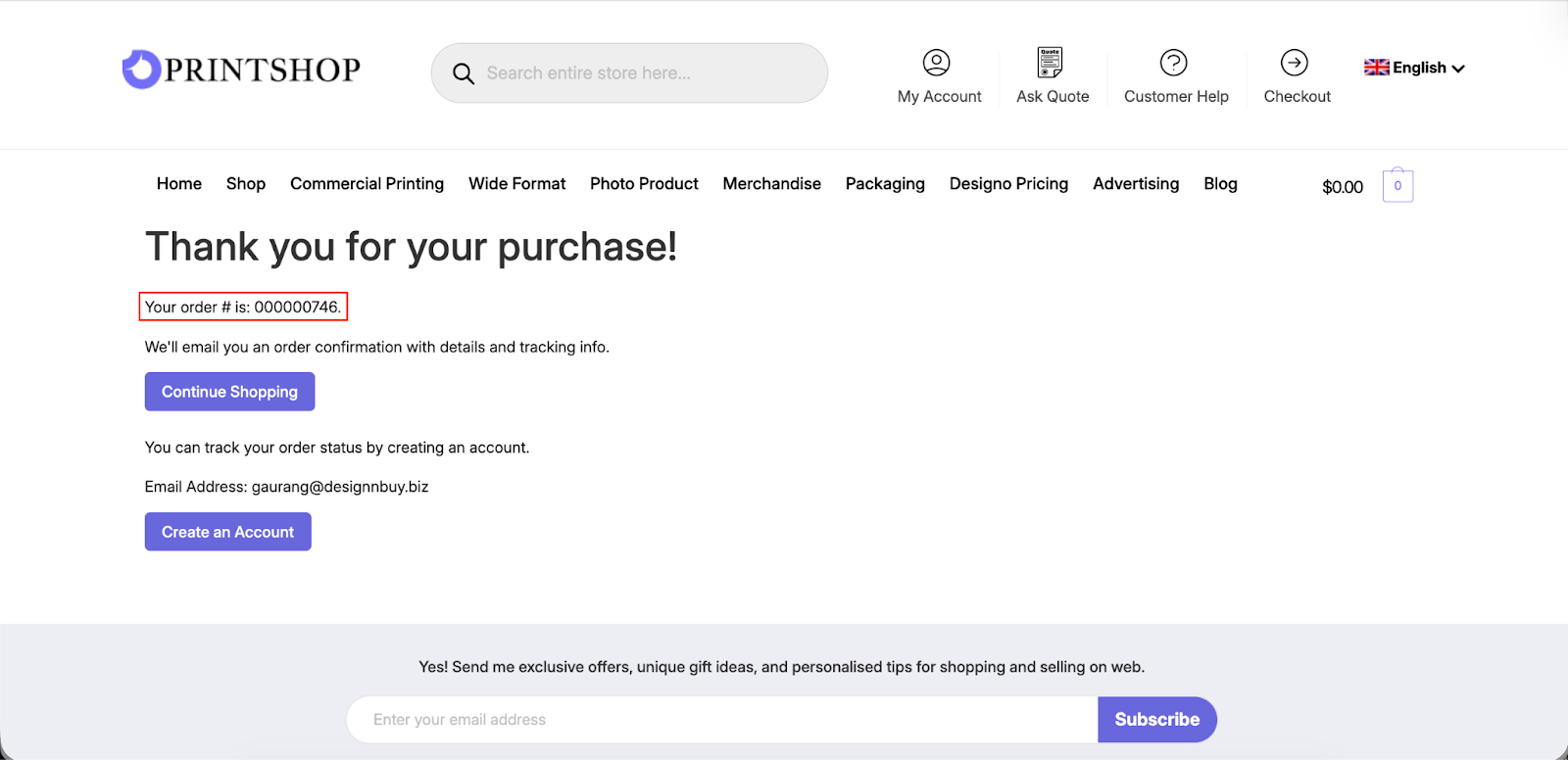Click the PrintShop logo
Screen dimensions: 1568x760
[241, 70]
